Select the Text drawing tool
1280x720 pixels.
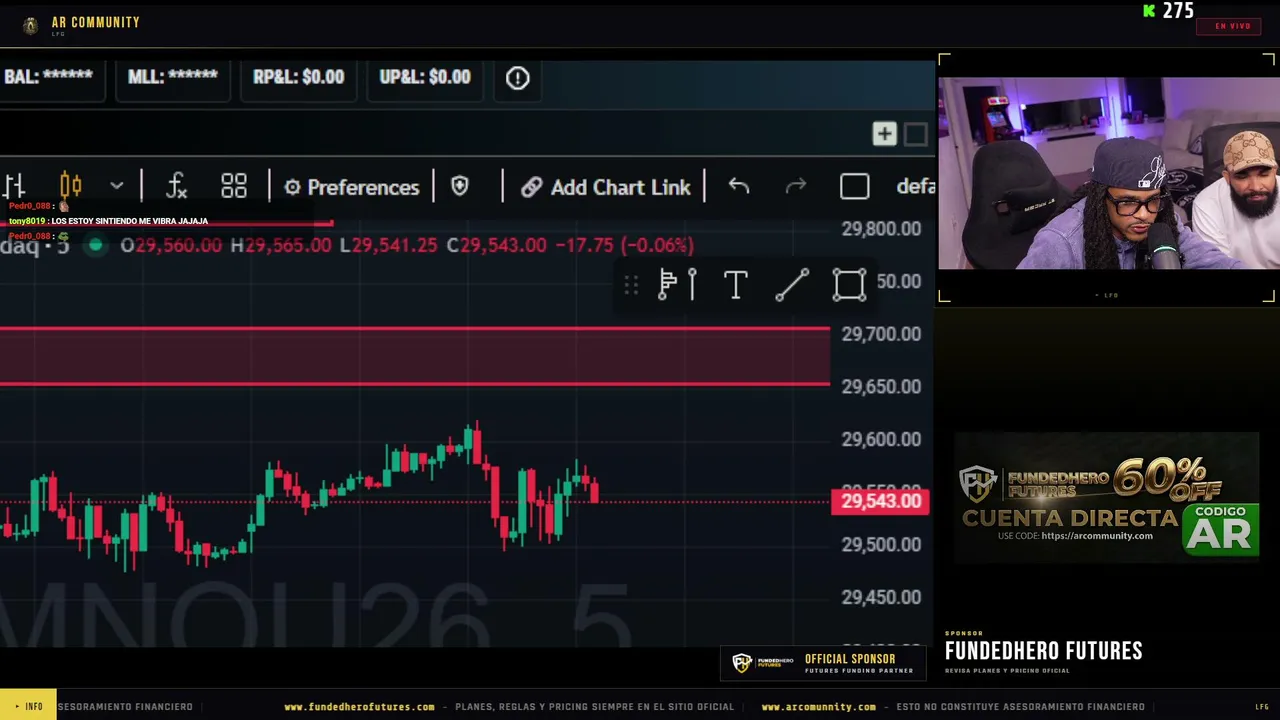pos(736,285)
